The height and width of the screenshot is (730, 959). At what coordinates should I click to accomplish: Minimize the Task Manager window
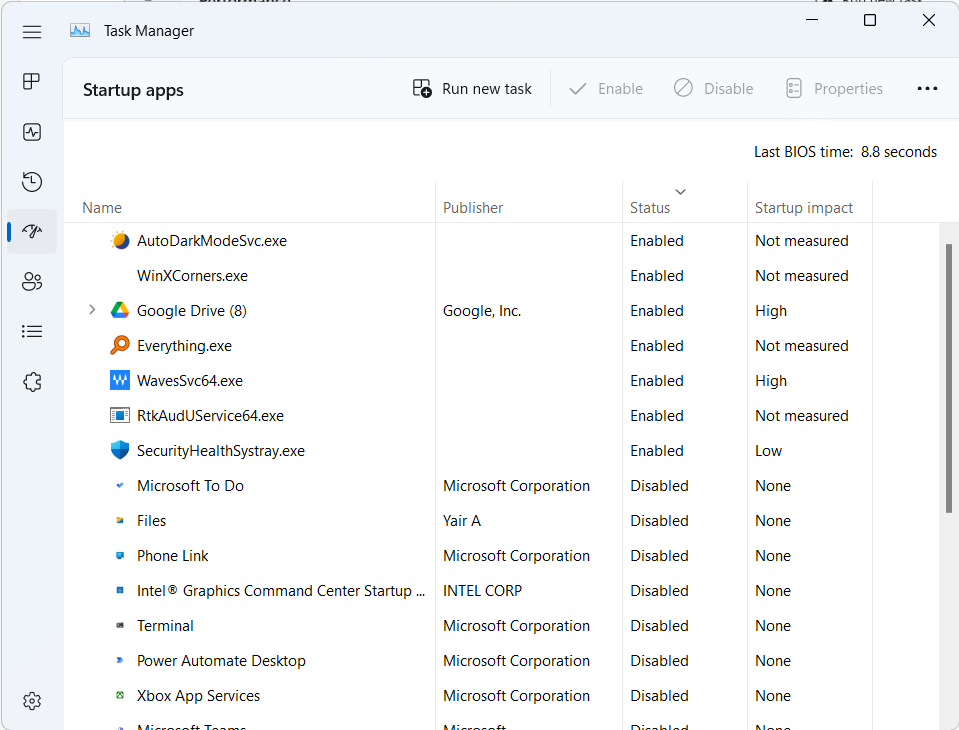point(812,20)
